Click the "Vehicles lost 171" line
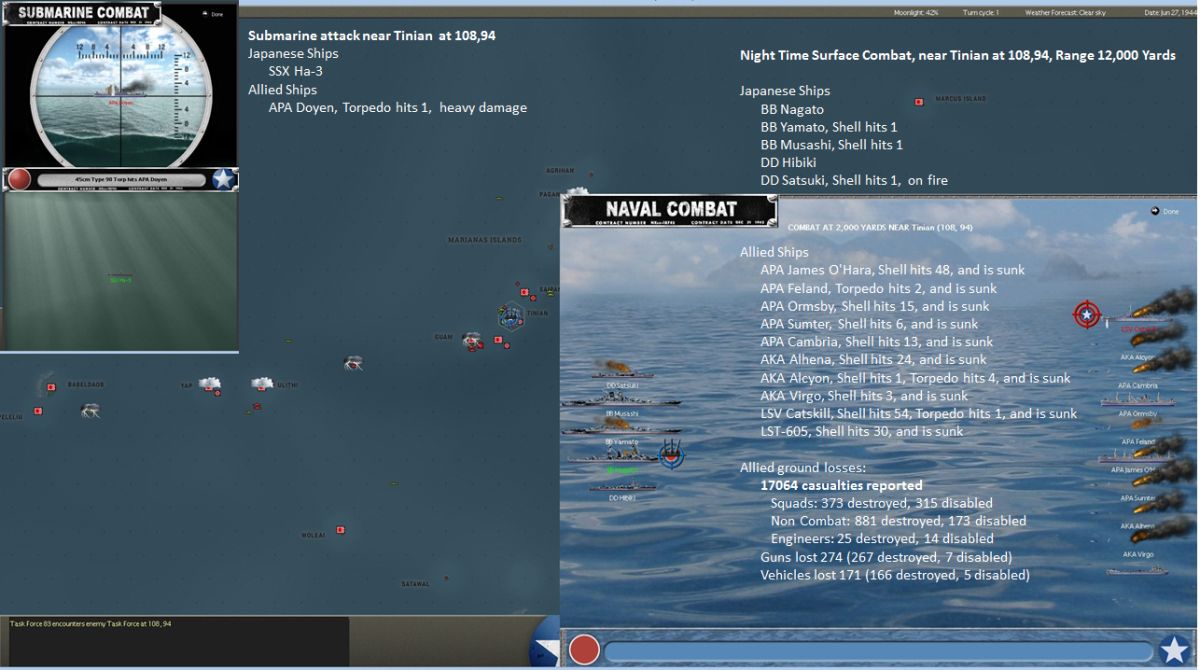 pyautogui.click(x=895, y=575)
